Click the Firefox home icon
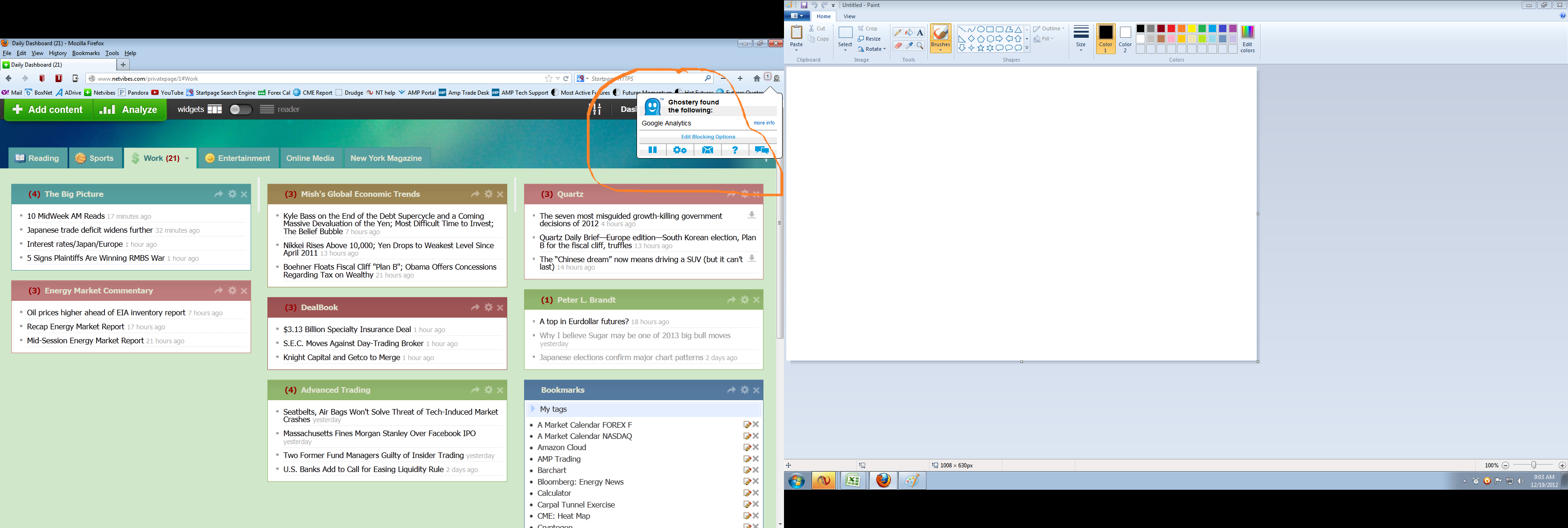The width and height of the screenshot is (1568, 528). tap(756, 78)
